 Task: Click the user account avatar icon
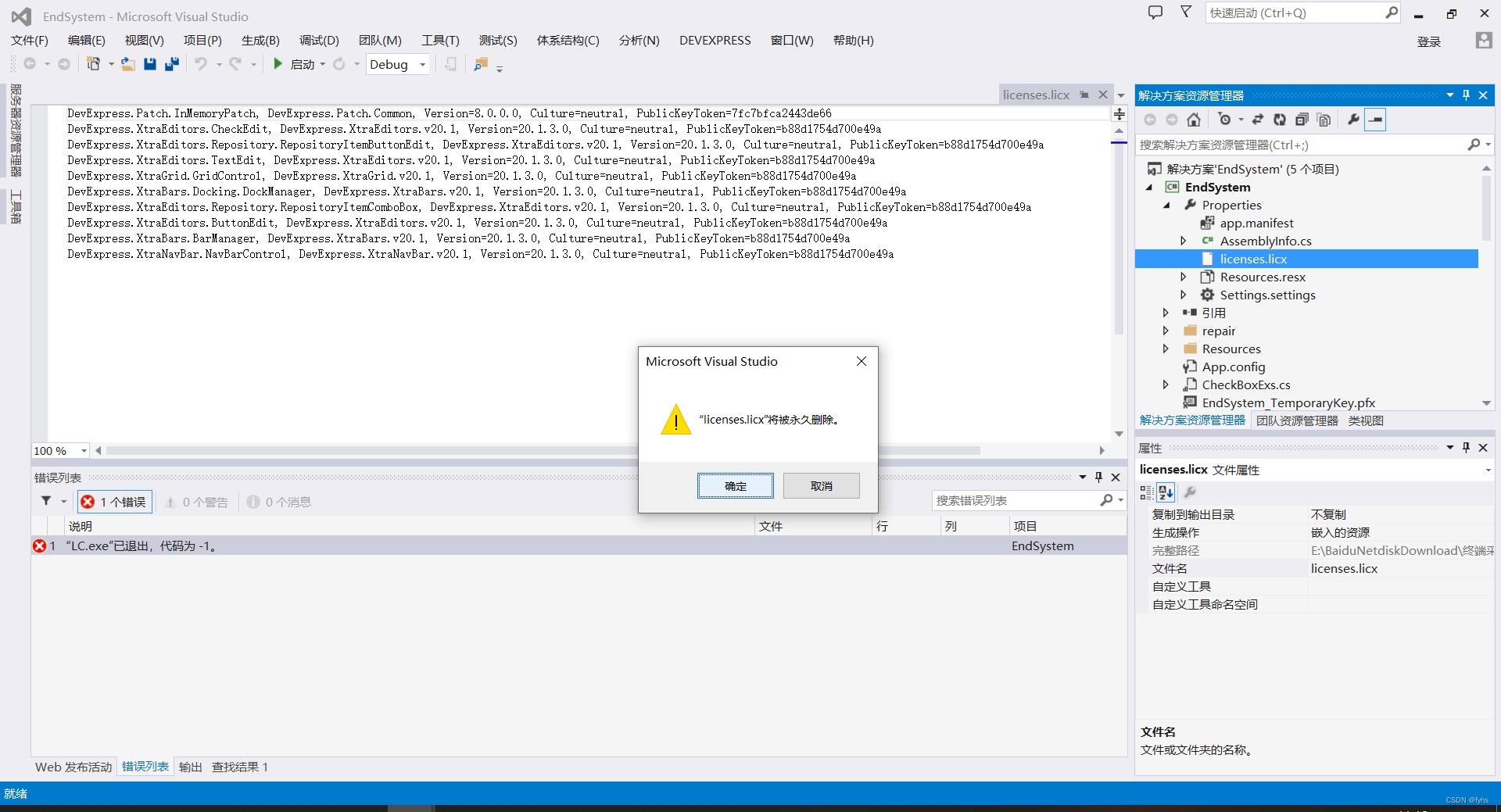coord(1484,41)
